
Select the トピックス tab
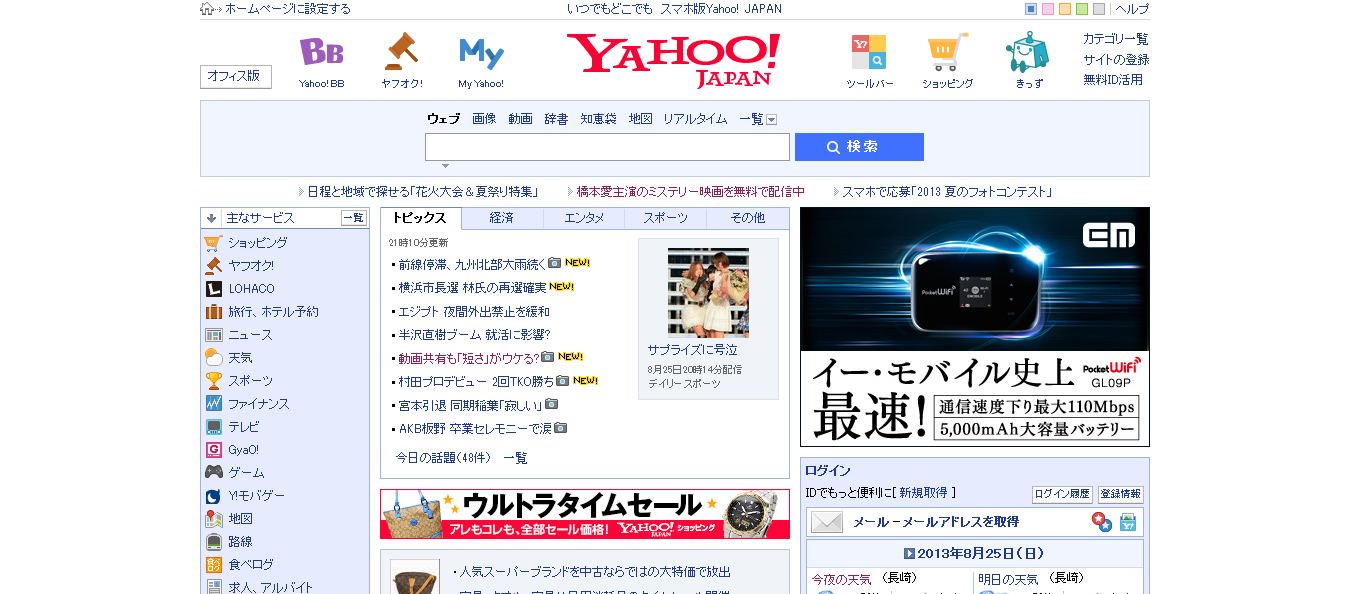click(x=420, y=218)
